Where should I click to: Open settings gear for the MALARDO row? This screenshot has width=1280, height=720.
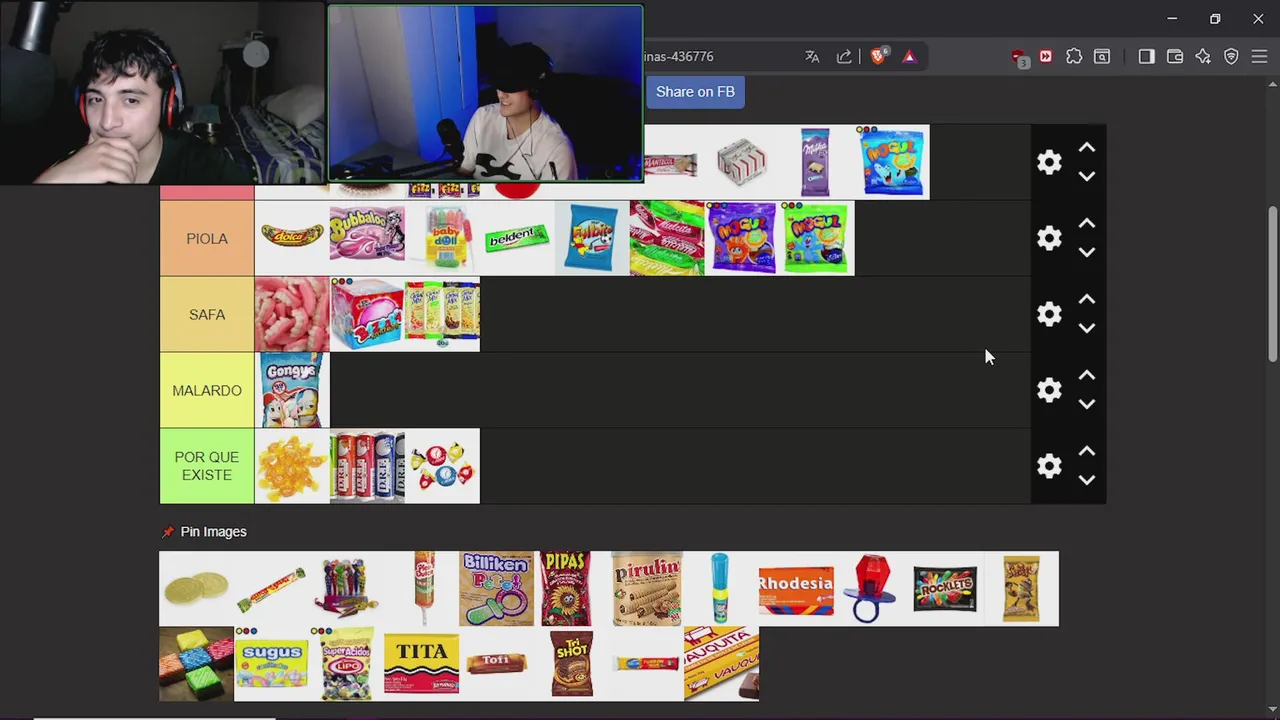point(1049,390)
